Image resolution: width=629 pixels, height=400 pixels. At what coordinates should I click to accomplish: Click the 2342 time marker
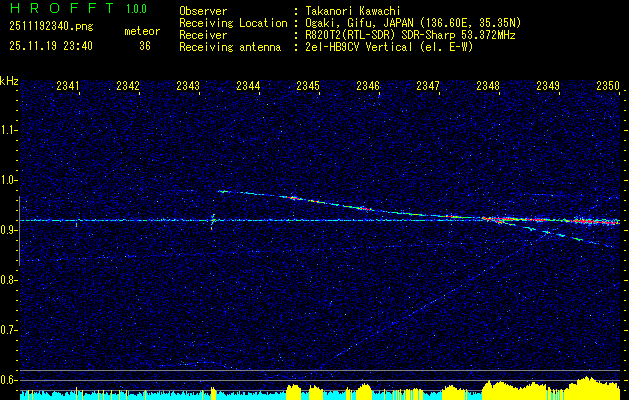[128, 85]
